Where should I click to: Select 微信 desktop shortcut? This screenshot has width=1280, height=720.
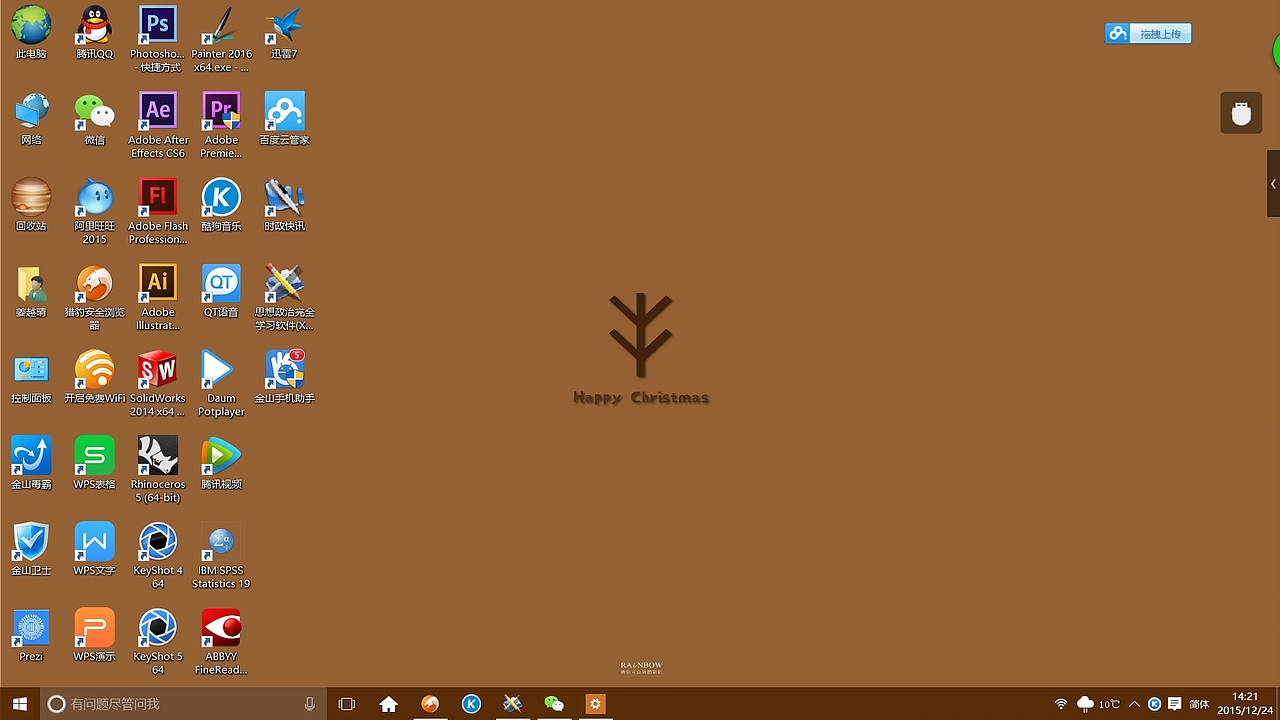tap(94, 118)
